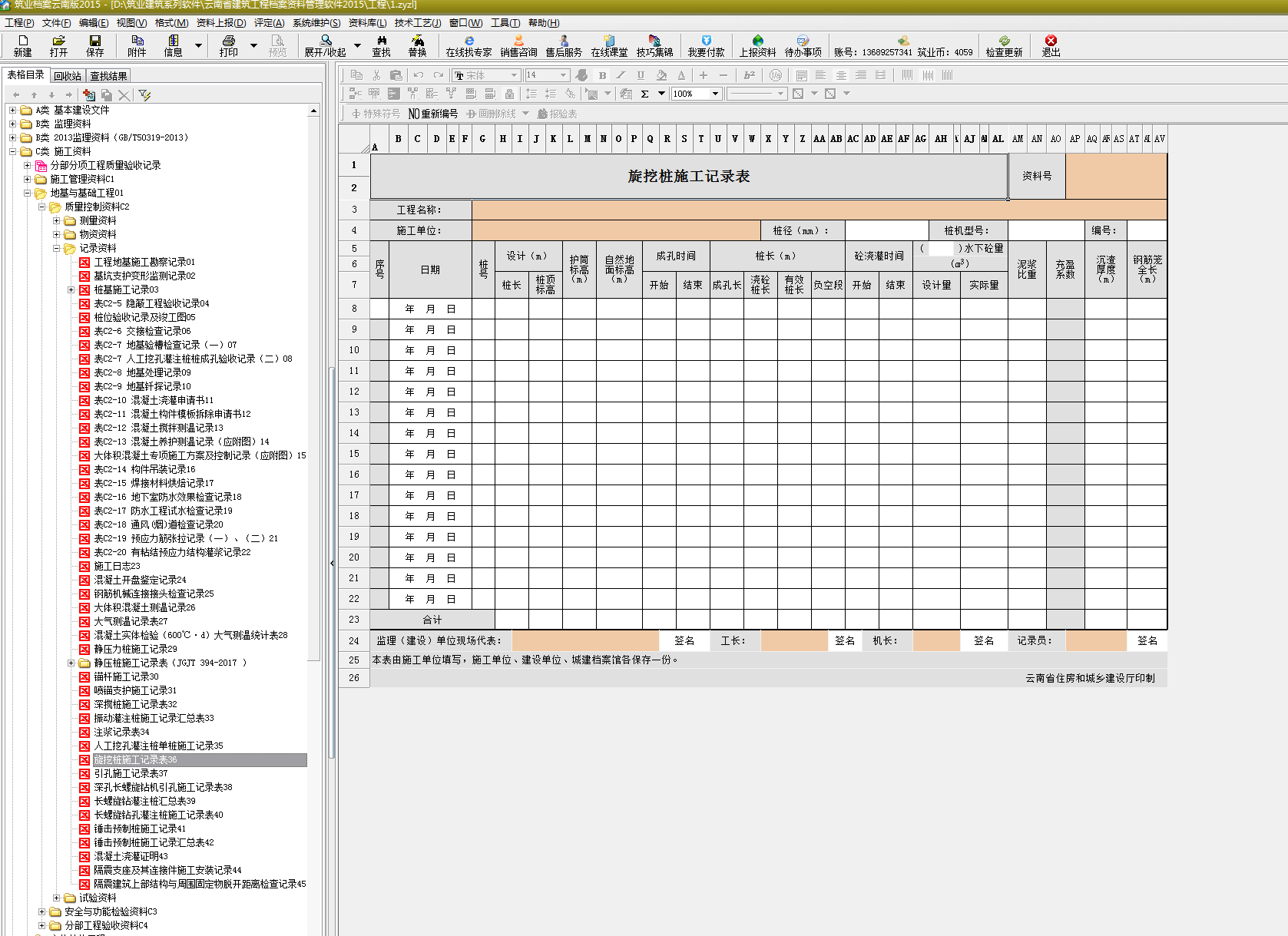The height and width of the screenshot is (936, 1288).
Task: Click the paste icon in edit toolbar
Action: (396, 75)
